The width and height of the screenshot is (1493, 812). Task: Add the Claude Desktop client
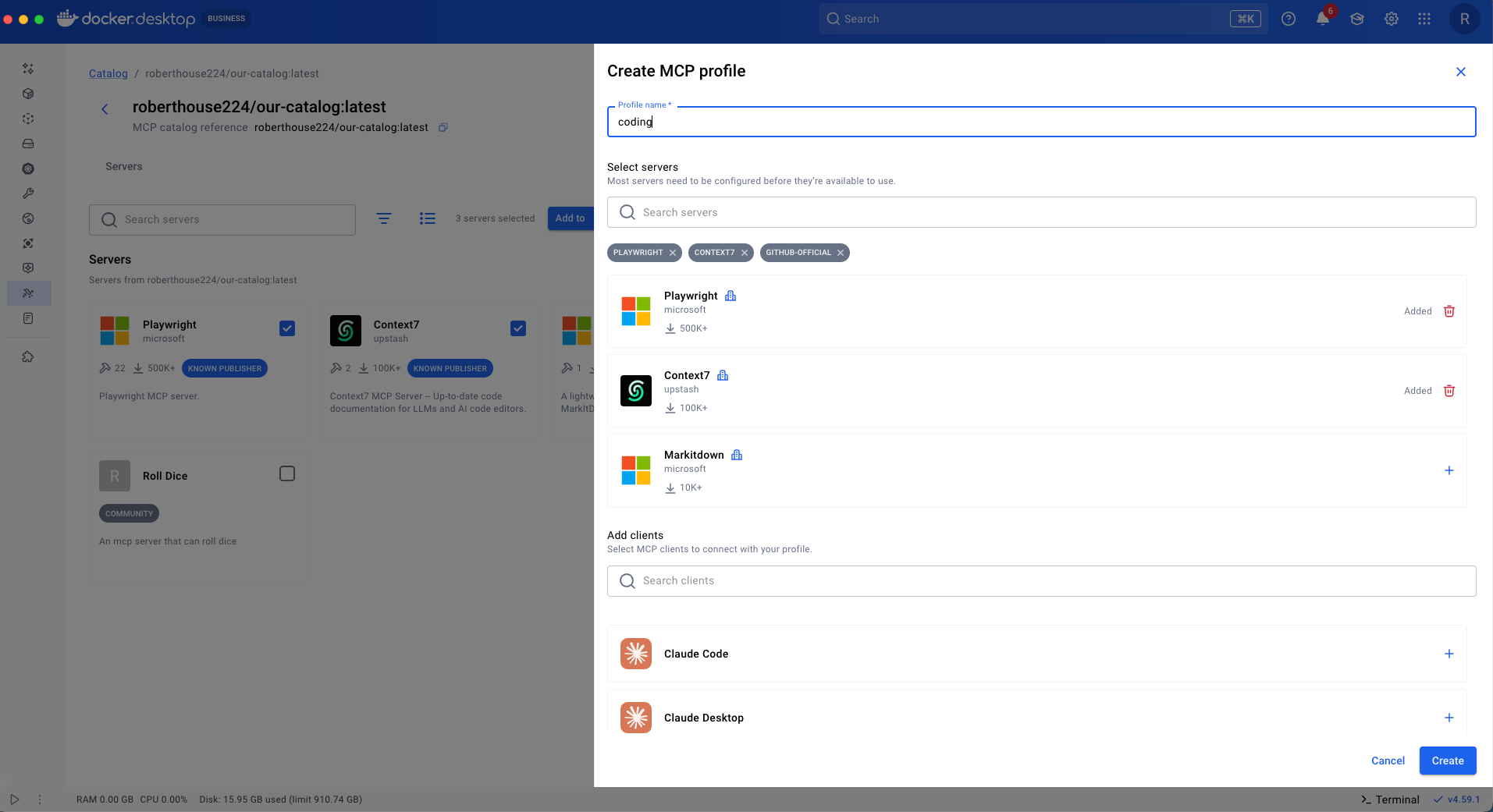pyautogui.click(x=1449, y=718)
